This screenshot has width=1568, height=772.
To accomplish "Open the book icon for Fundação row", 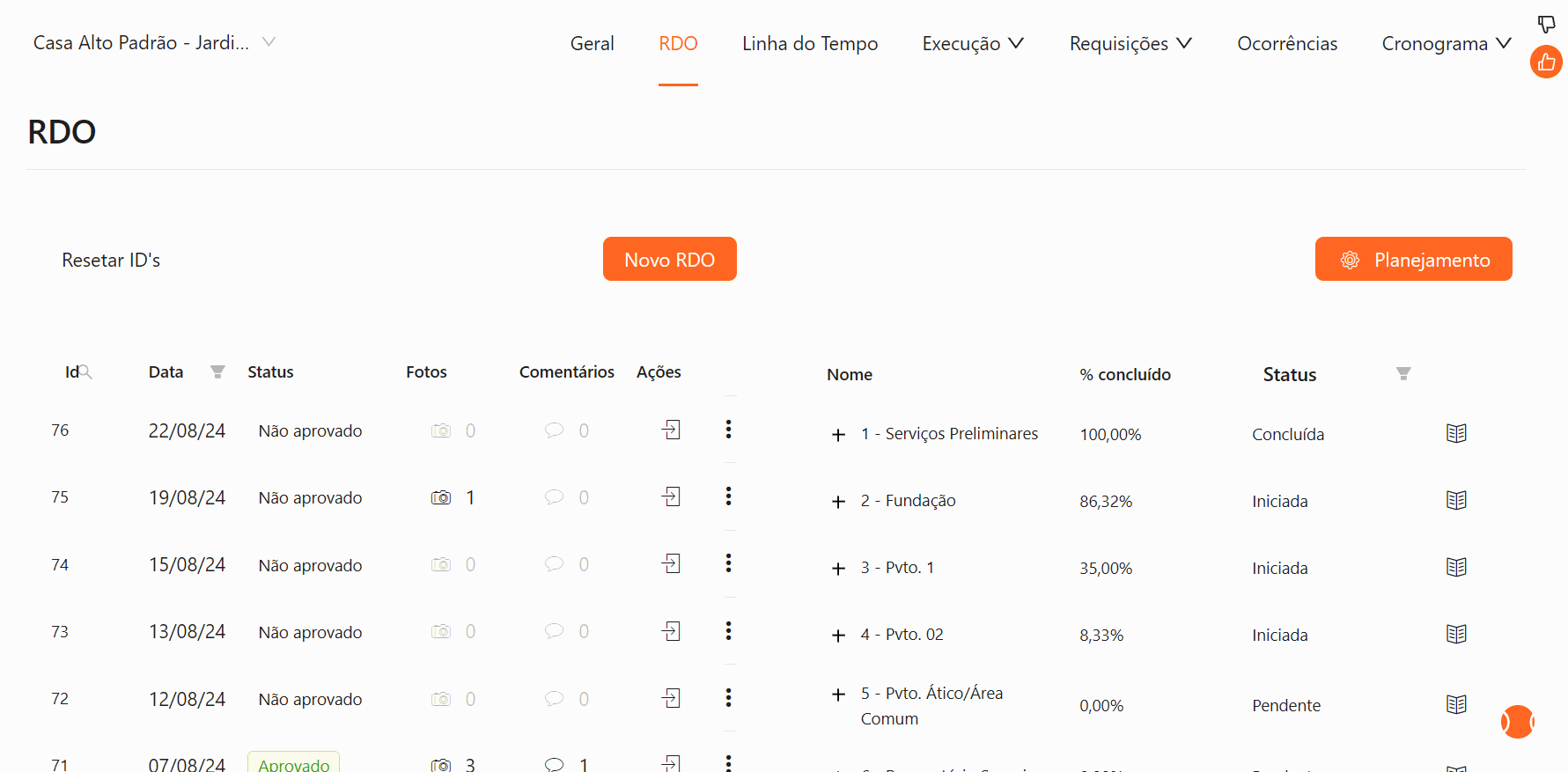I will click(x=1456, y=500).
